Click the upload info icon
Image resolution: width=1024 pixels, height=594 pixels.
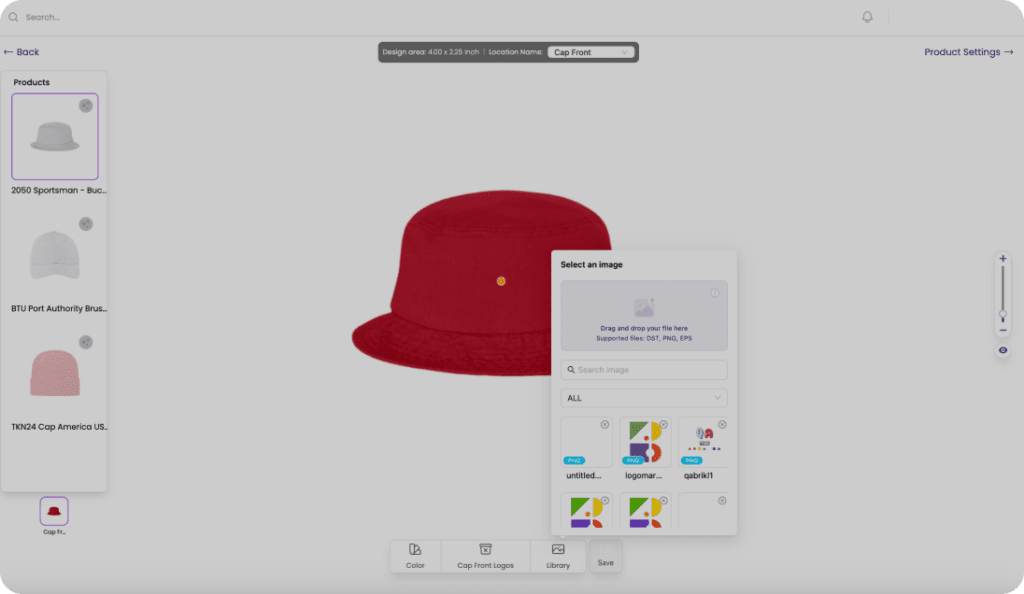tap(715, 293)
